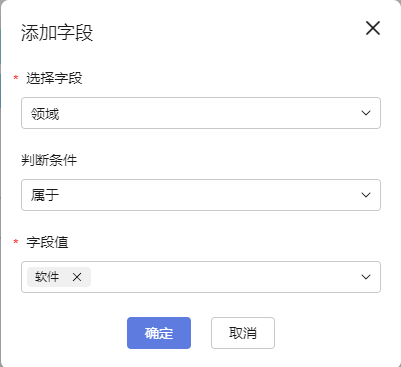Viewport: 401px width, 367px height.
Task: Open the 属于 condition dropdown chevron
Action: tap(366, 195)
